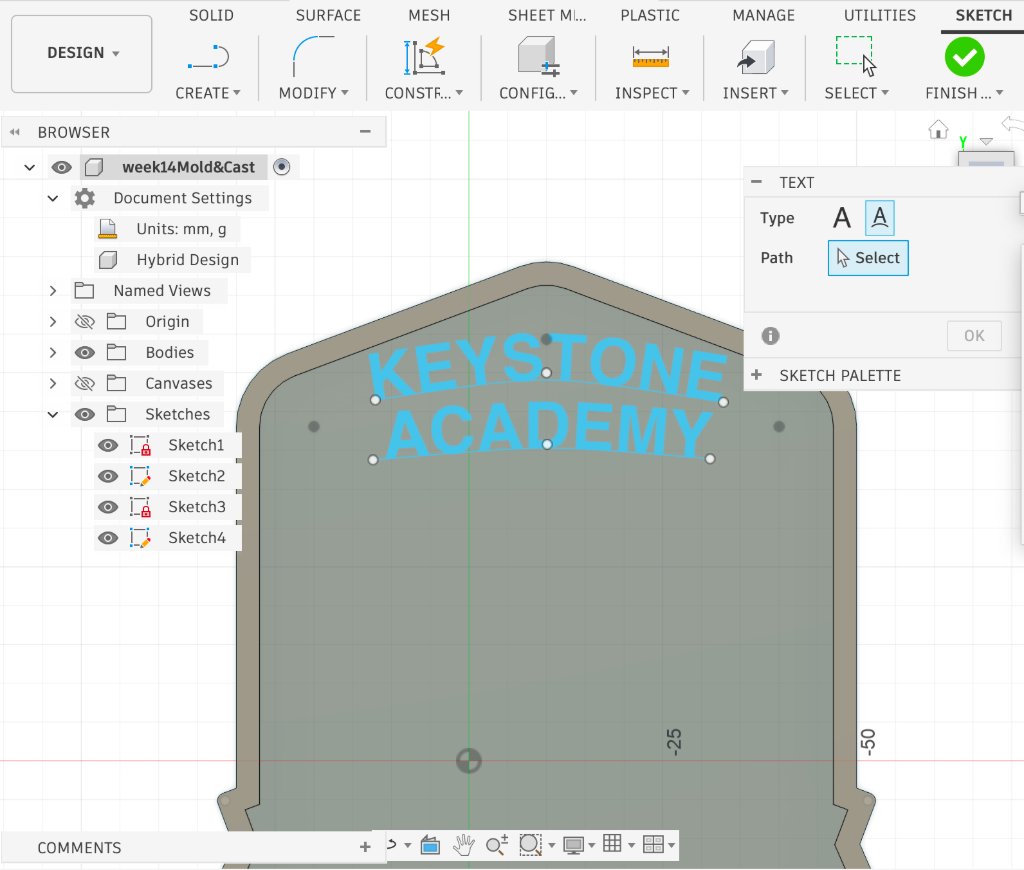Switch to the PLASTIC tab
This screenshot has width=1024, height=870.
coord(650,15)
